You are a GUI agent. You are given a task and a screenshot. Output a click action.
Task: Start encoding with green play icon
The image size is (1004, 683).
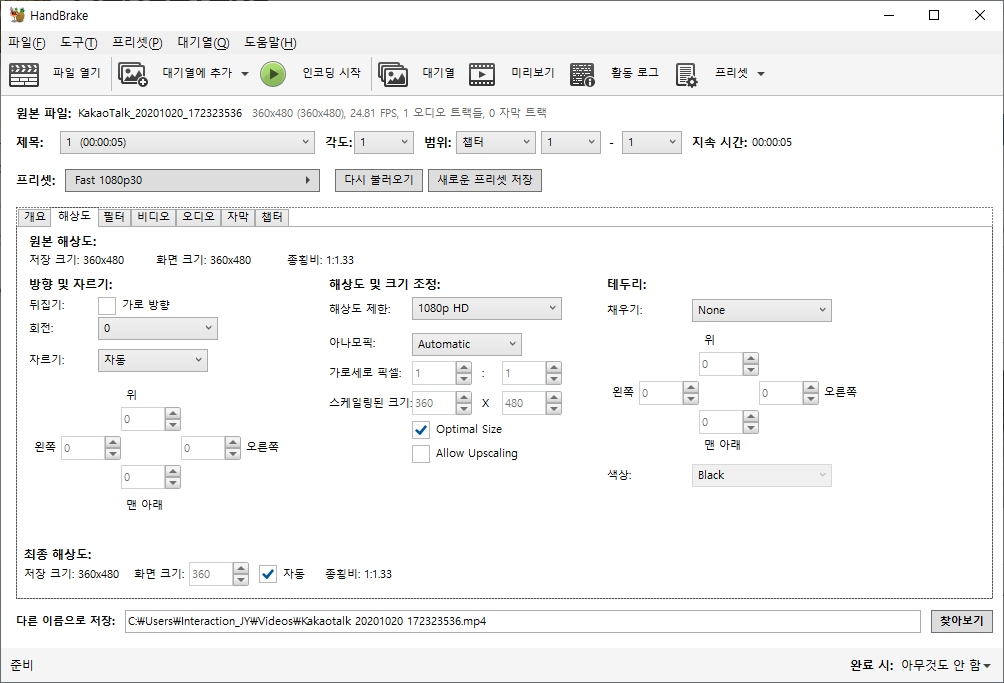coord(273,74)
